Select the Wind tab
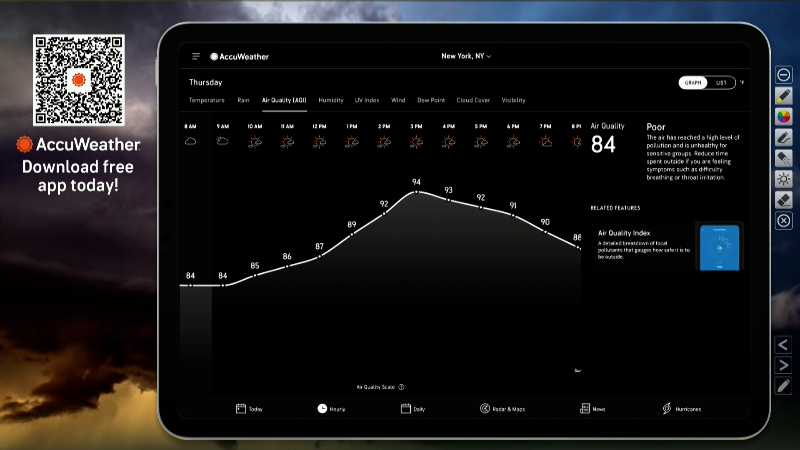 [x=398, y=100]
